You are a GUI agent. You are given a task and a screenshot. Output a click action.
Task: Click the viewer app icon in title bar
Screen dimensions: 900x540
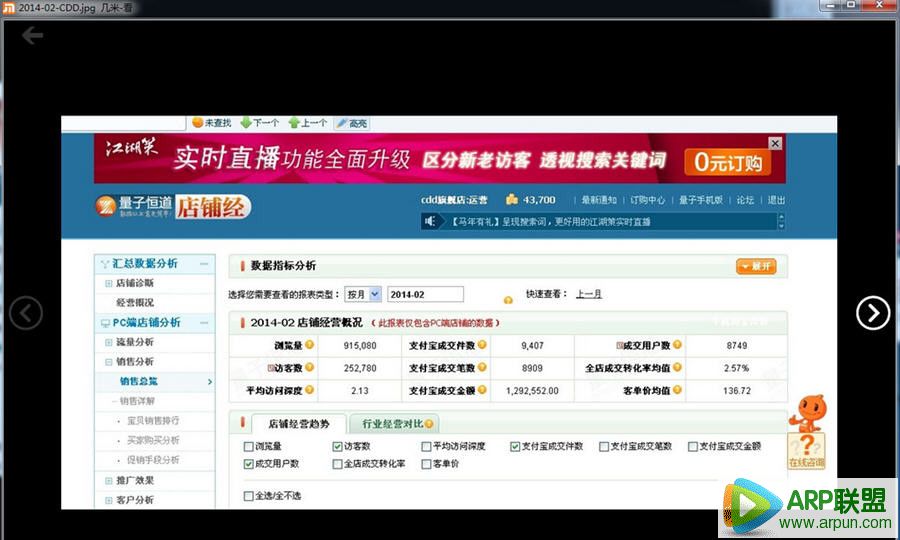(x=8, y=8)
